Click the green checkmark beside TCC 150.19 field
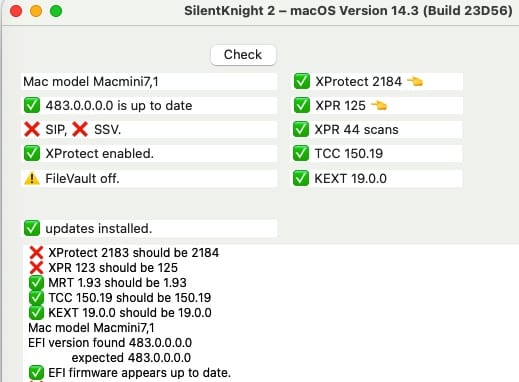This screenshot has height=382, width=519. coord(301,153)
